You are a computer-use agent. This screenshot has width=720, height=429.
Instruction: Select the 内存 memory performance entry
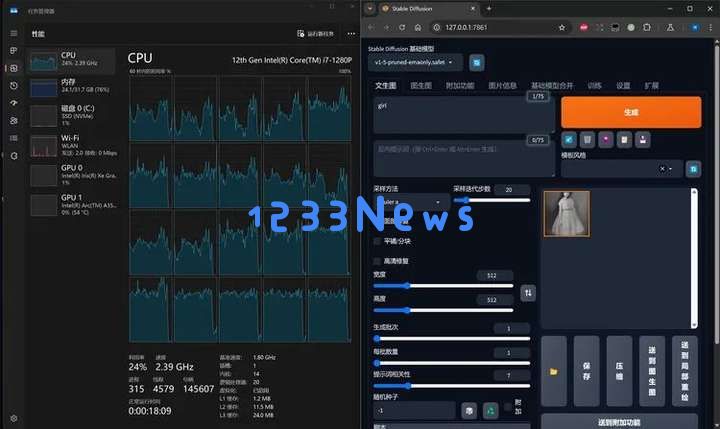(x=72, y=87)
